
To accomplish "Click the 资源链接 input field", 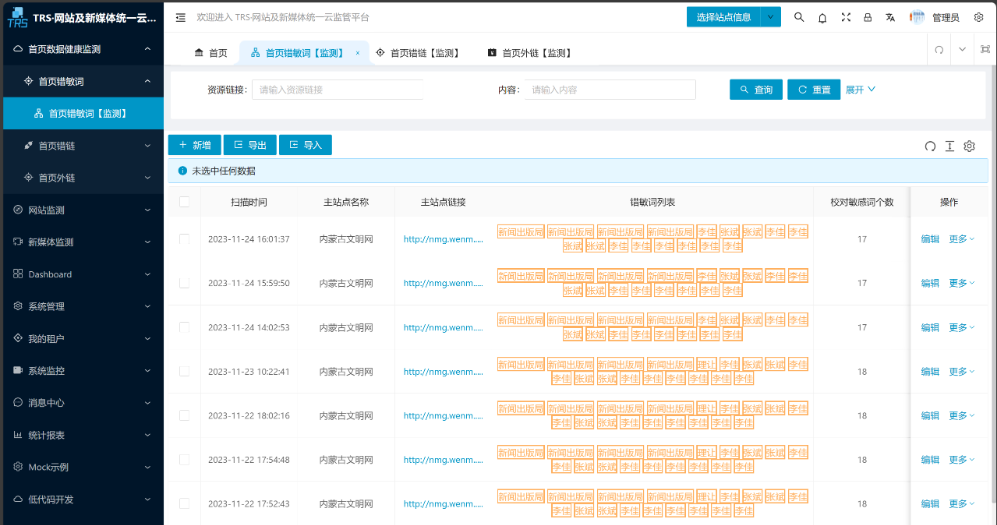I will pyautogui.click(x=338, y=90).
